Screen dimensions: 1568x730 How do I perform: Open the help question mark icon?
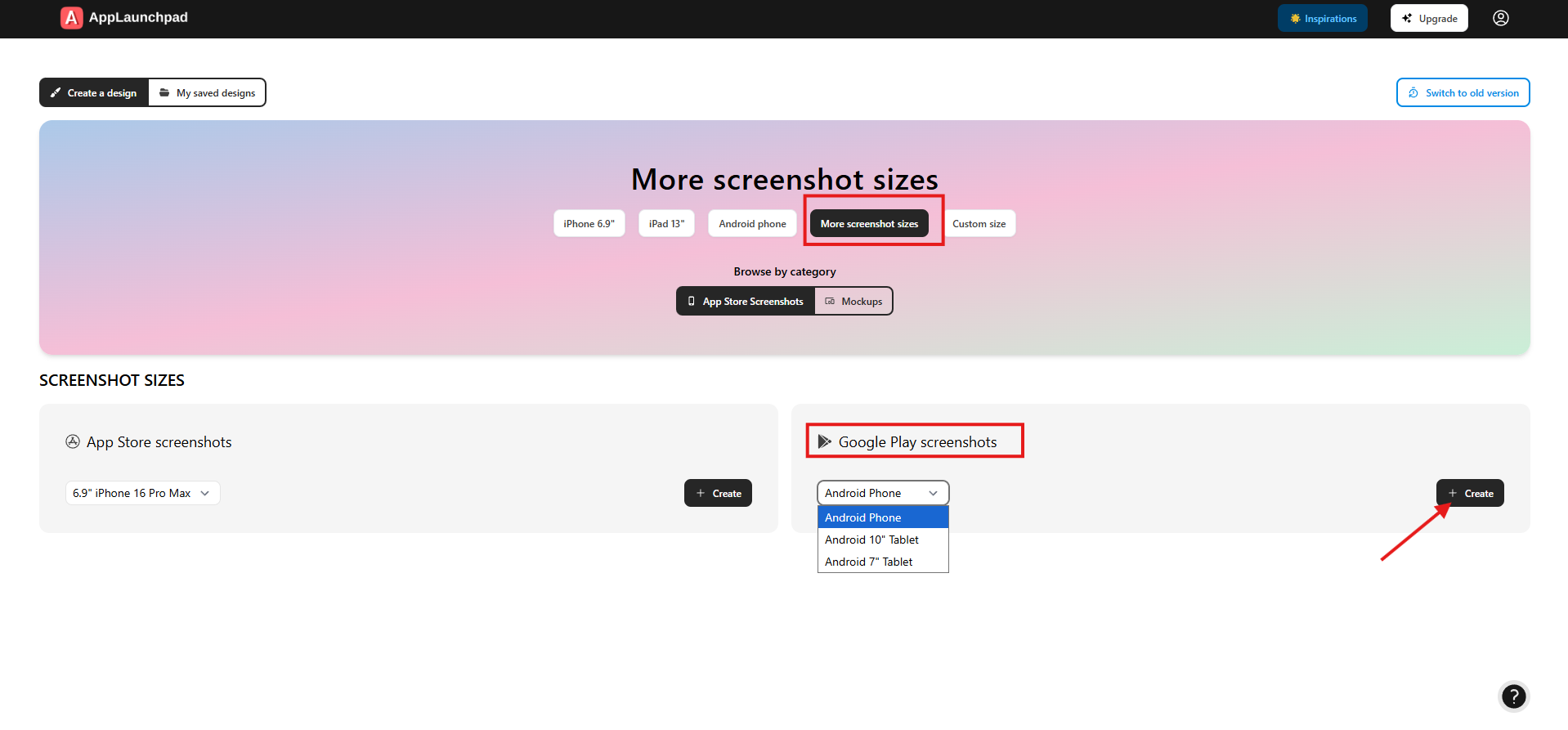1513,696
